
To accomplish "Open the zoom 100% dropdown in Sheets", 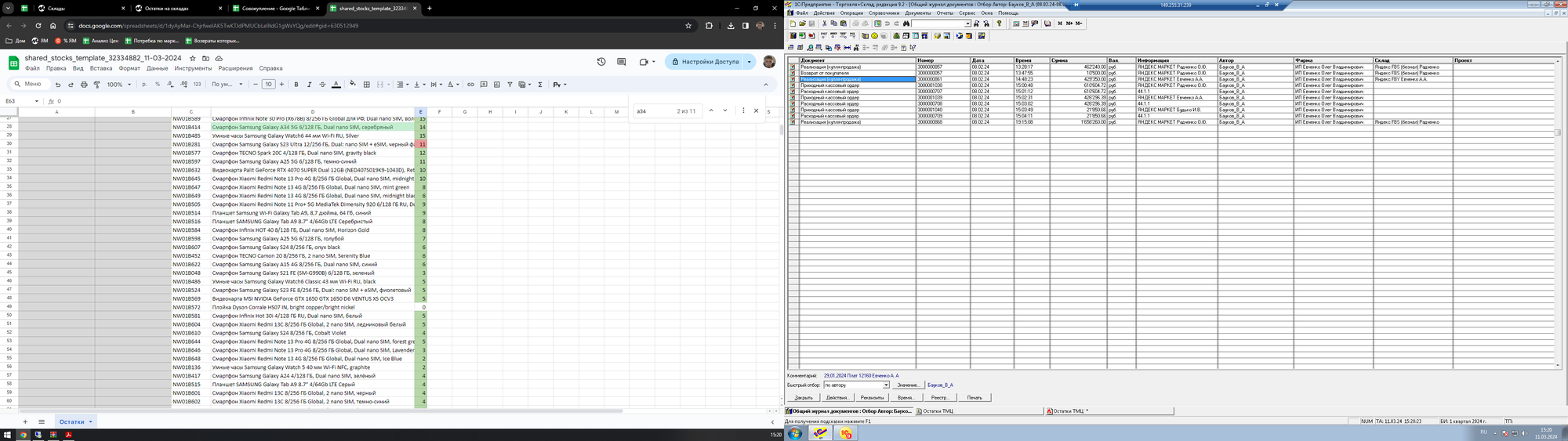I will [x=118, y=85].
